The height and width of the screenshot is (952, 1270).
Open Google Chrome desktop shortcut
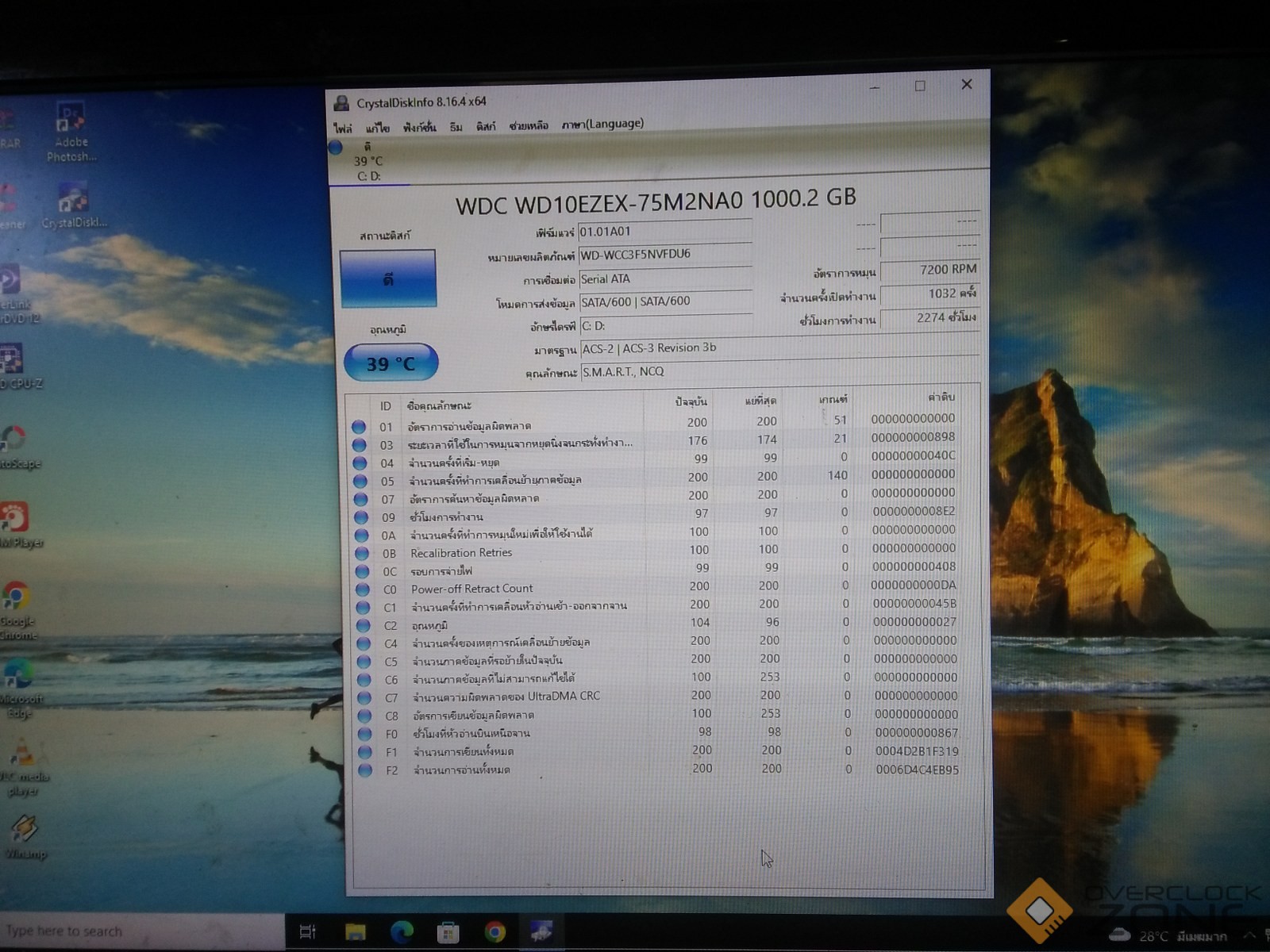[x=17, y=611]
